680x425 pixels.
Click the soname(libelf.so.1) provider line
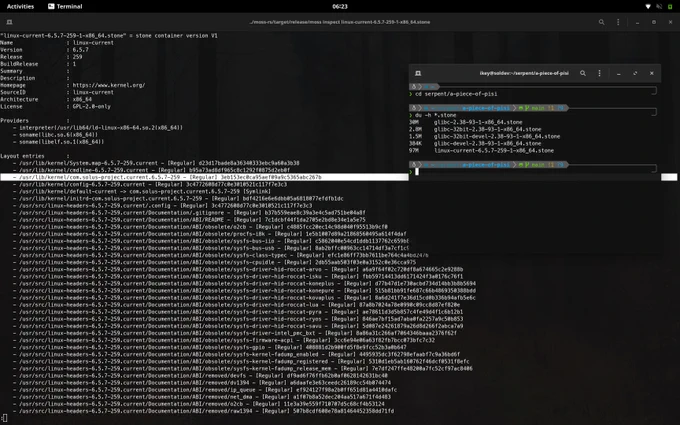point(59,142)
